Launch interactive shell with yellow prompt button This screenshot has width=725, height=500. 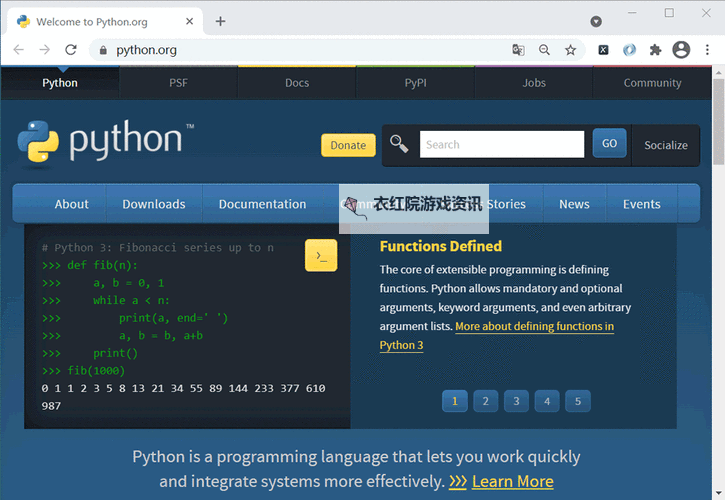[321, 255]
